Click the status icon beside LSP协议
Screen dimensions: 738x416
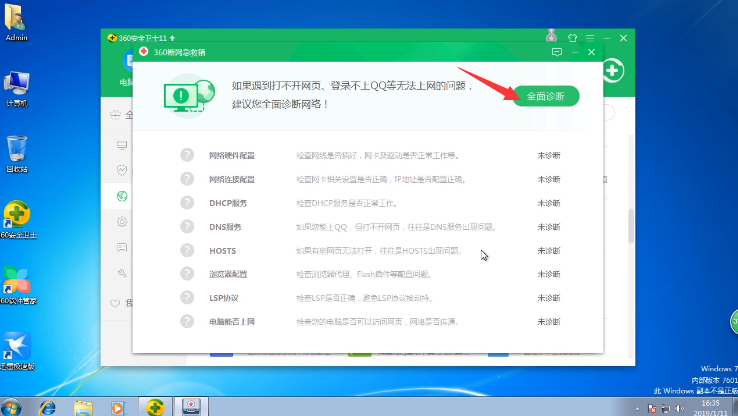[x=187, y=297]
